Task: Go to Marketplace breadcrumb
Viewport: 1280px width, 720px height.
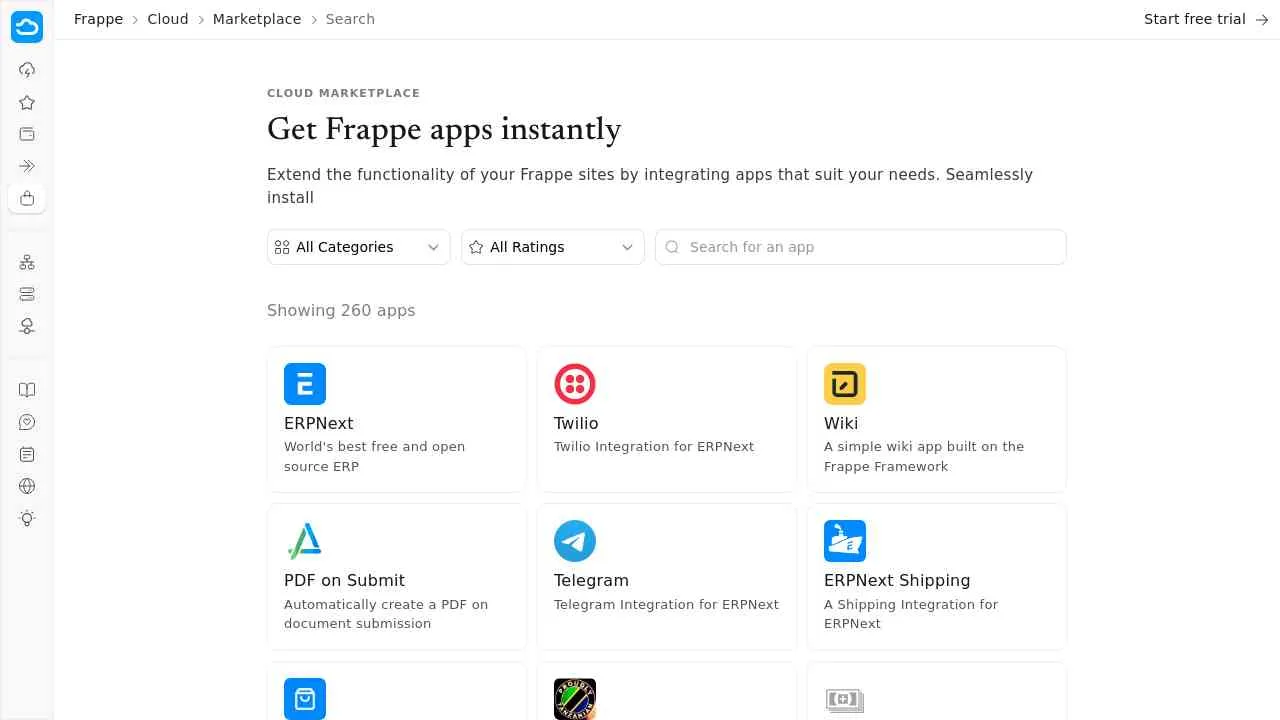Action: (x=257, y=19)
